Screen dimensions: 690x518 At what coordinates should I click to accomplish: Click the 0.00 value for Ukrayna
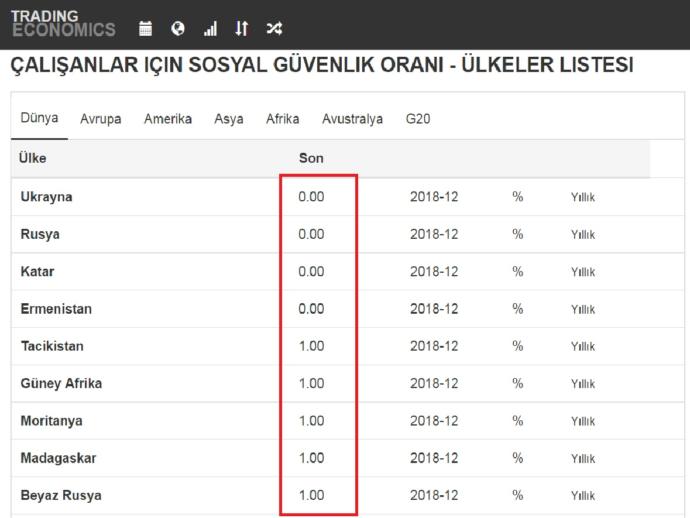(x=311, y=197)
